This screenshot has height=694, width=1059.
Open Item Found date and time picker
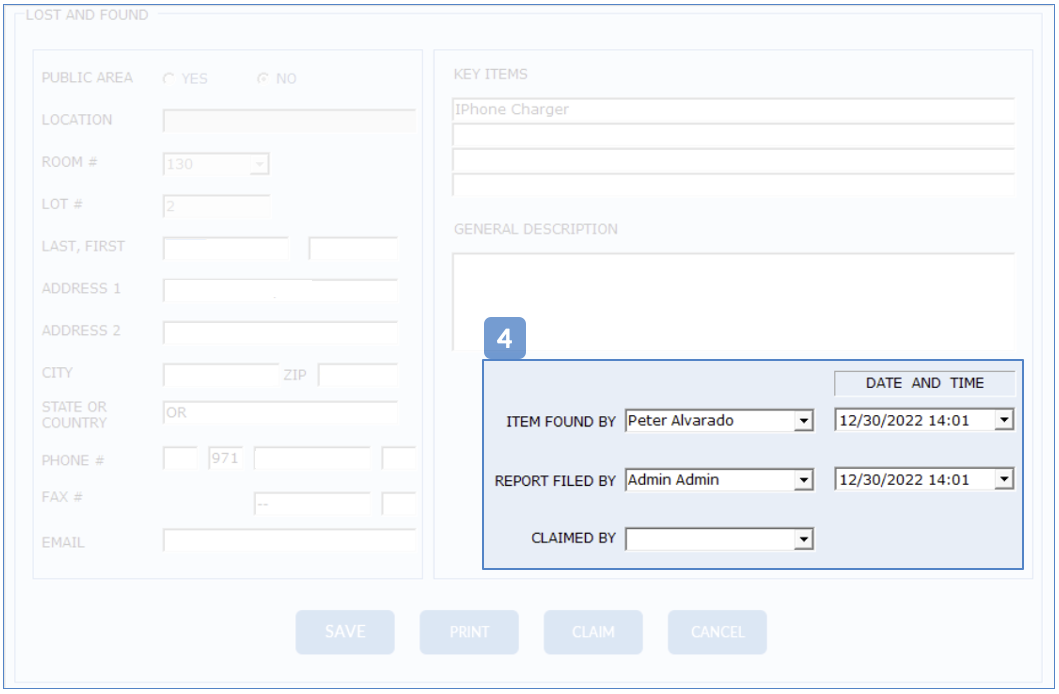coord(1004,422)
